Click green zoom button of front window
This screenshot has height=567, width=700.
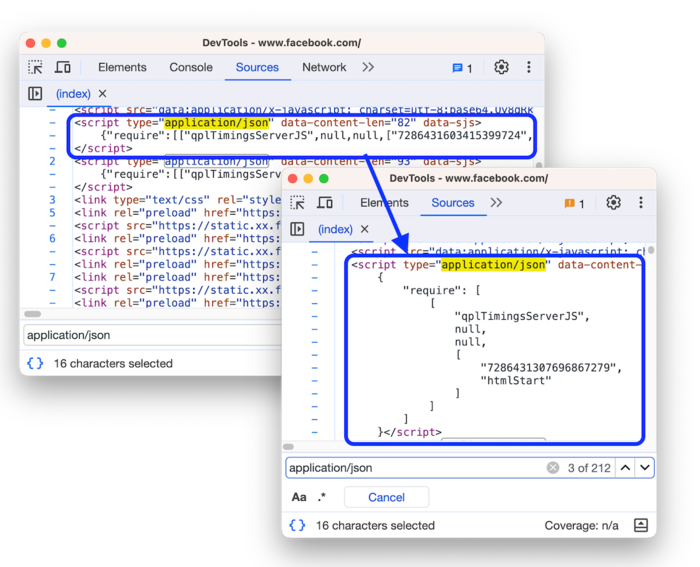pyautogui.click(x=324, y=179)
